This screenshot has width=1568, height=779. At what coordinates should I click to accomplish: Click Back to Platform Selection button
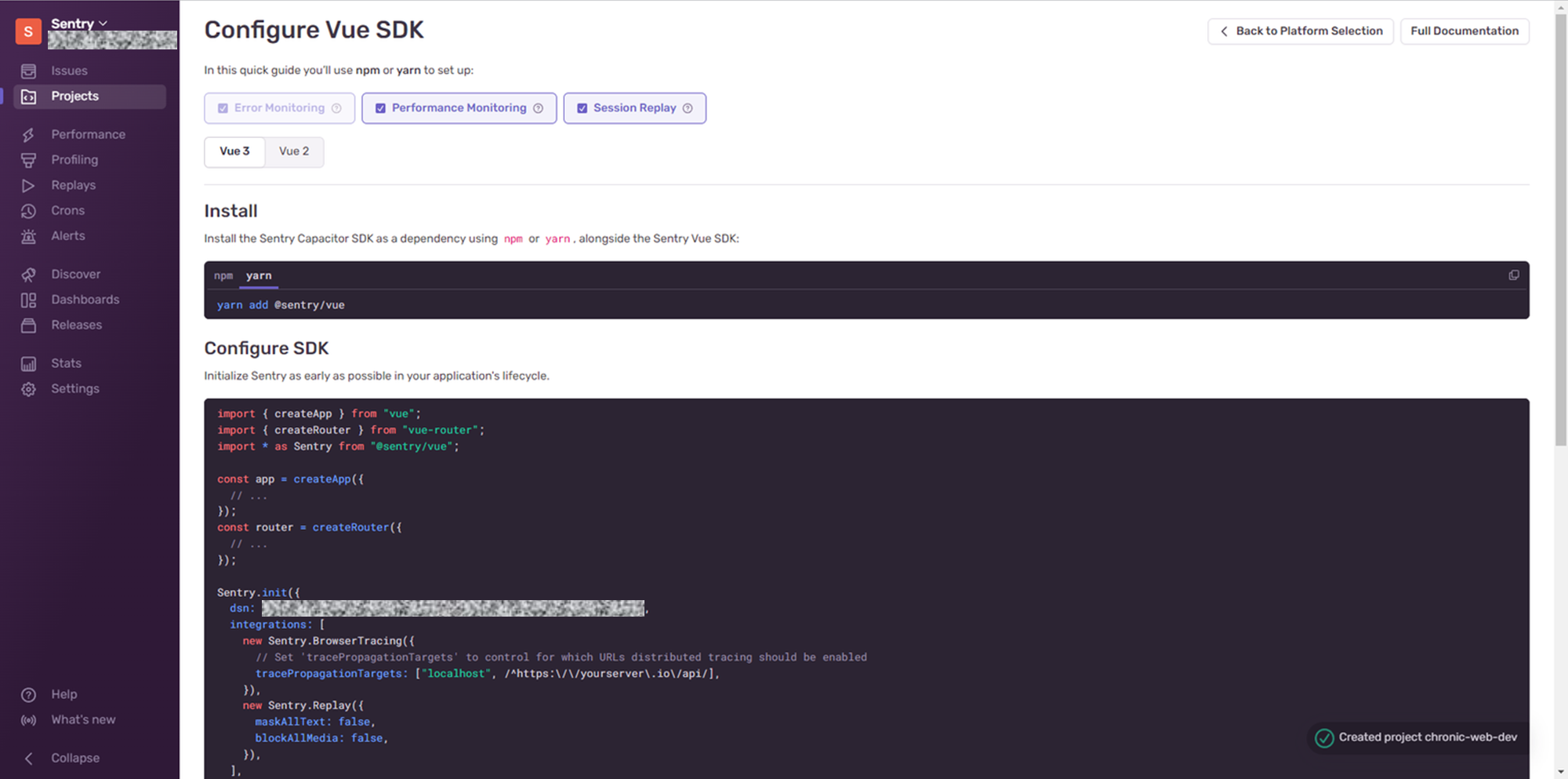(x=1301, y=31)
